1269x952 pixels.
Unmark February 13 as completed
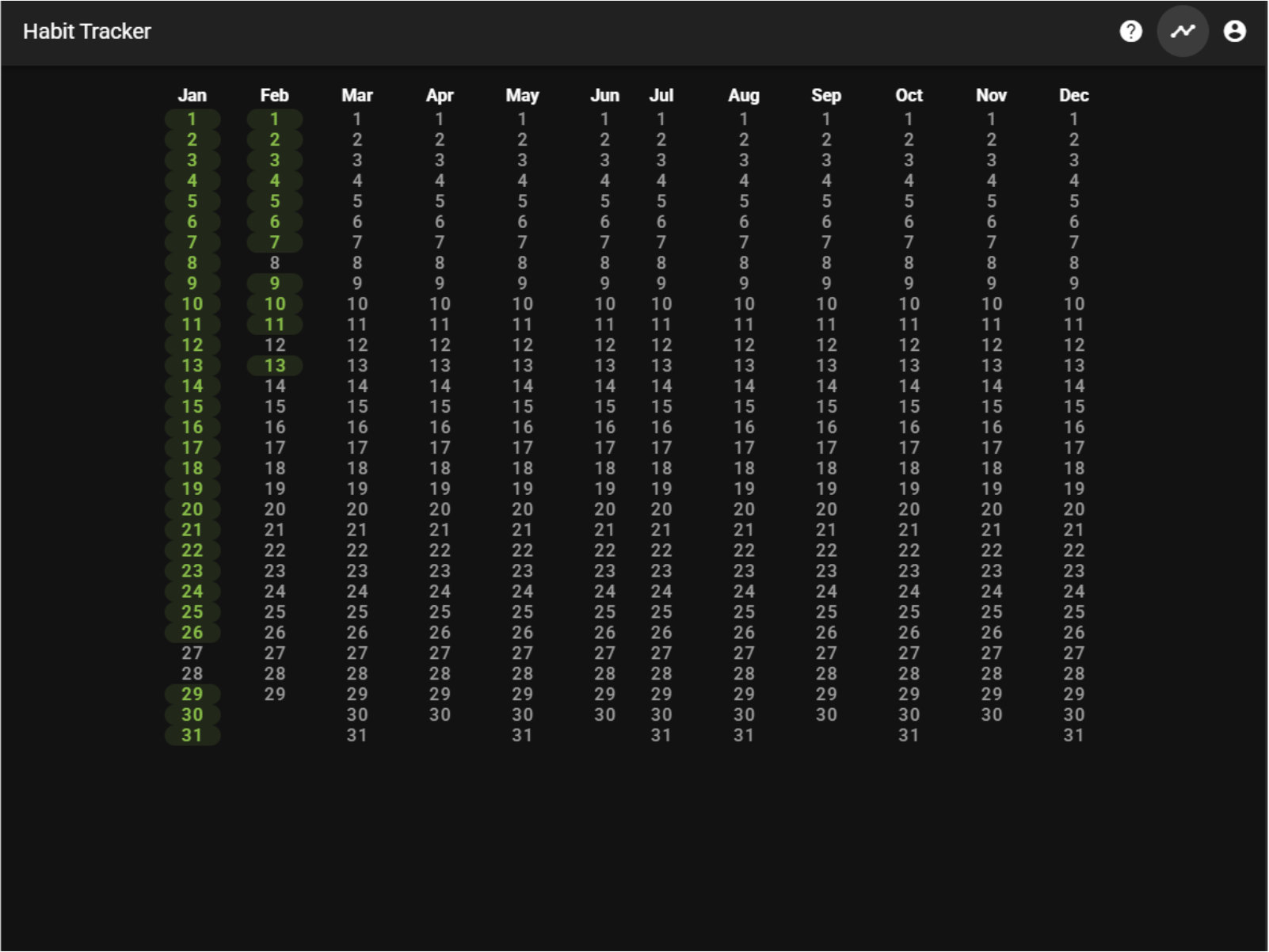274,366
